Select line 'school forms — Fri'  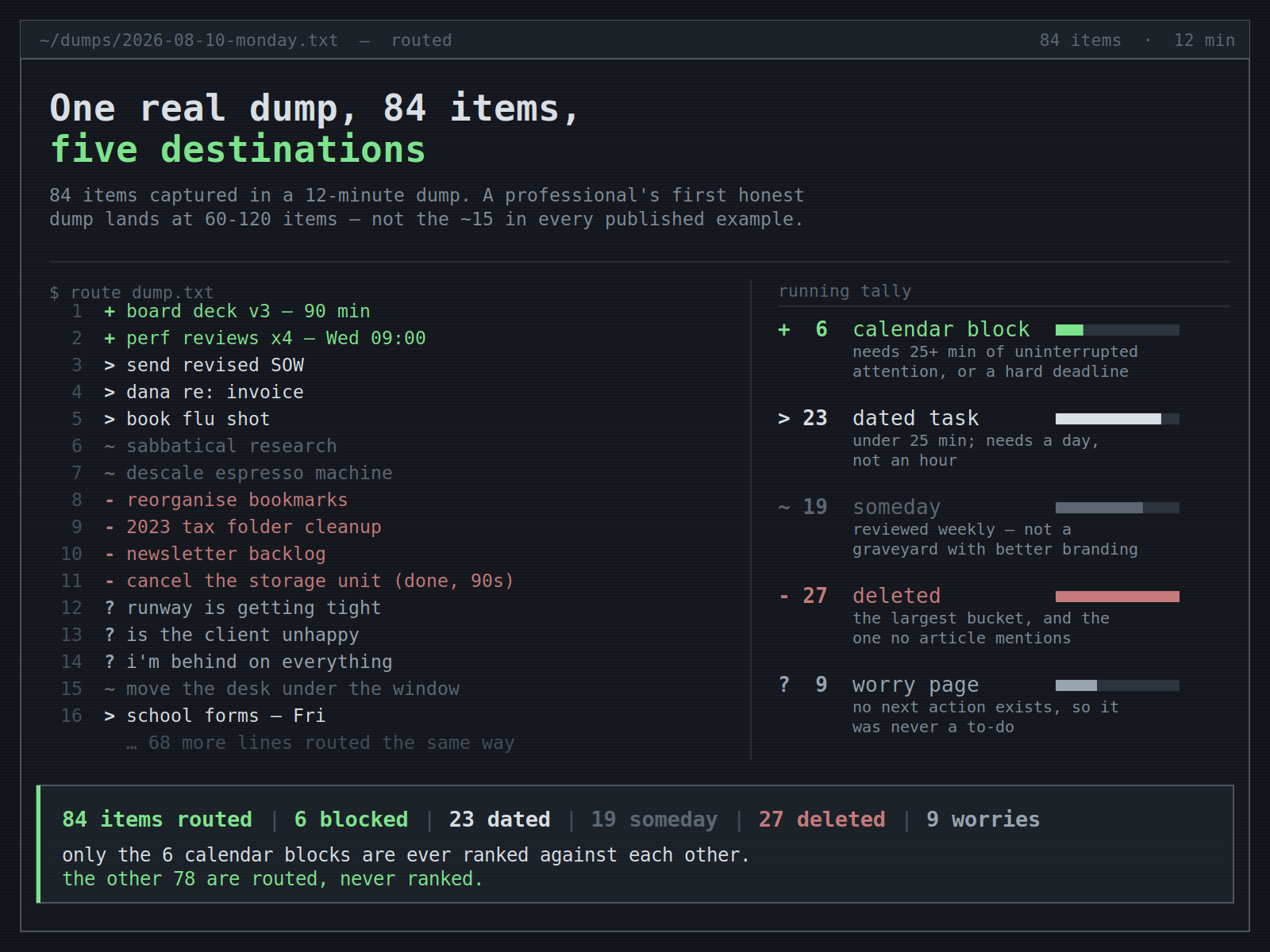tap(226, 716)
